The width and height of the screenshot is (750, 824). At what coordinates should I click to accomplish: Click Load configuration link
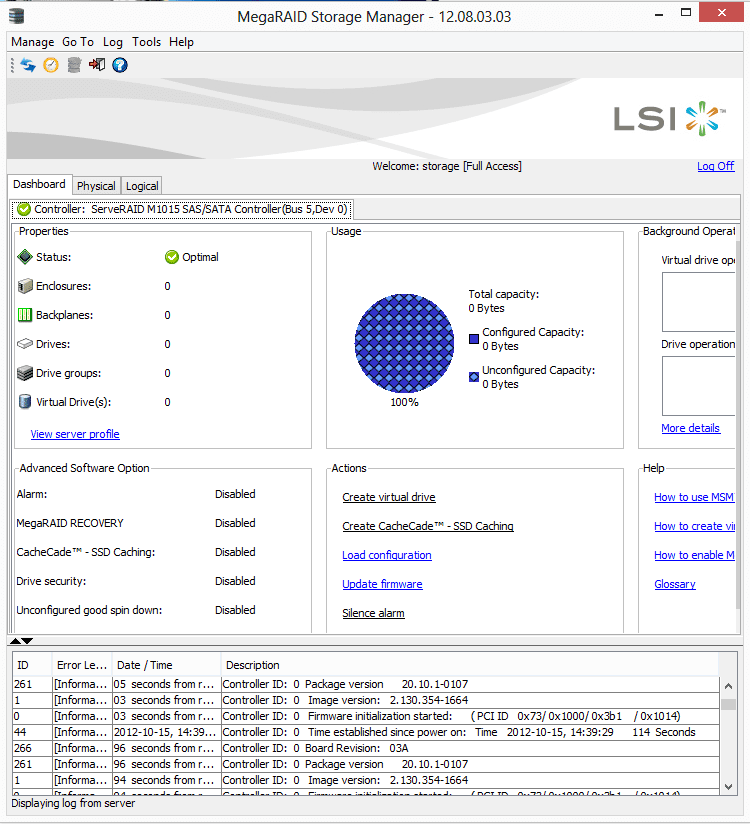(x=387, y=555)
